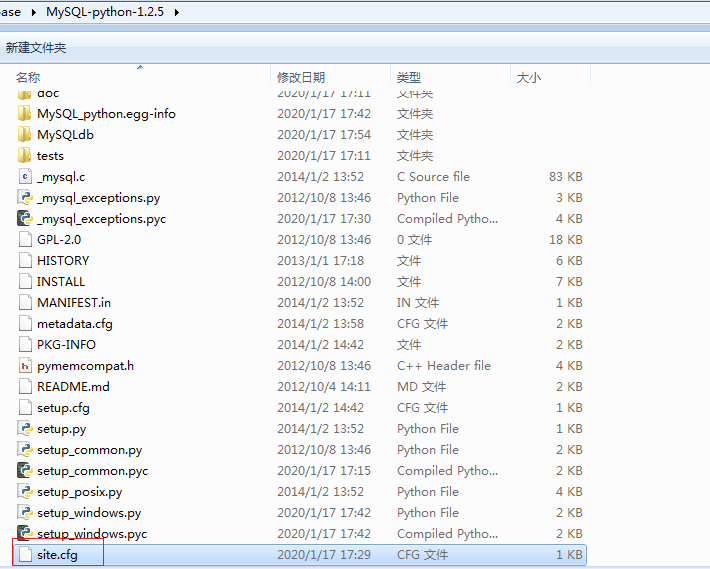
Task: Select the metadata.cfg file name
Action: click(75, 324)
